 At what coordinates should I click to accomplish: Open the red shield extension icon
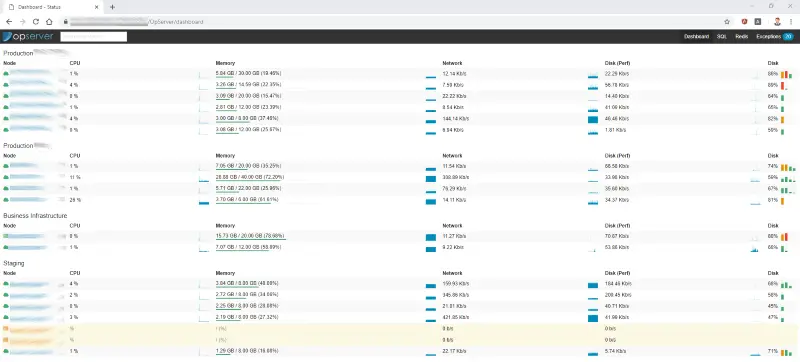click(745, 22)
